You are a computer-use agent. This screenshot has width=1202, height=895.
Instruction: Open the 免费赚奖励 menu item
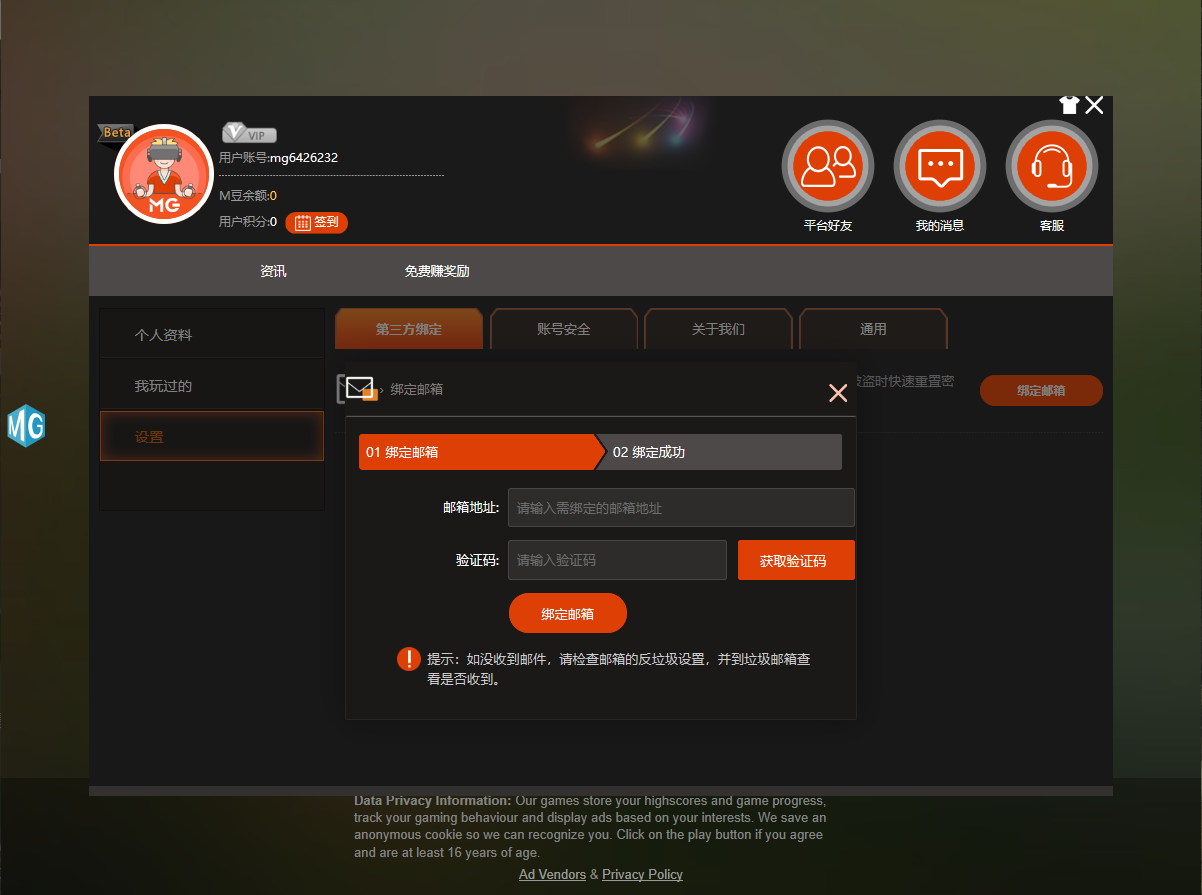pos(437,271)
